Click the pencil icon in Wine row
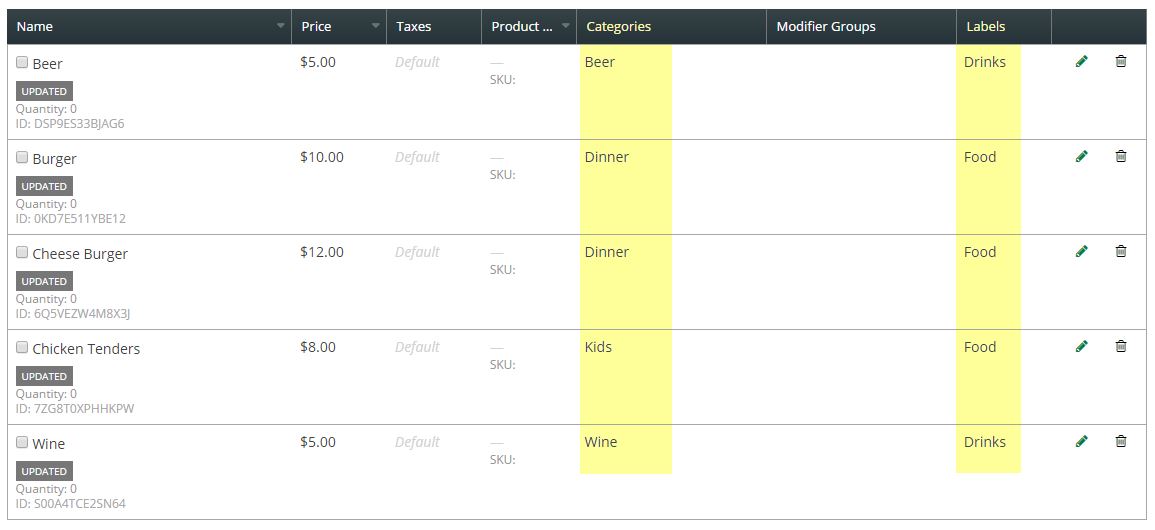 point(1081,442)
